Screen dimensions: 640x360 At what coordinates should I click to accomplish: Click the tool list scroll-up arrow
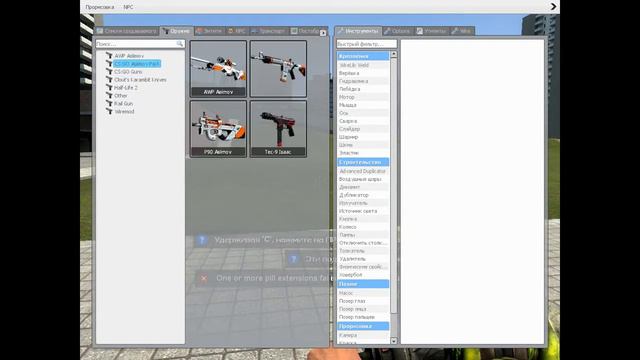(393, 54)
